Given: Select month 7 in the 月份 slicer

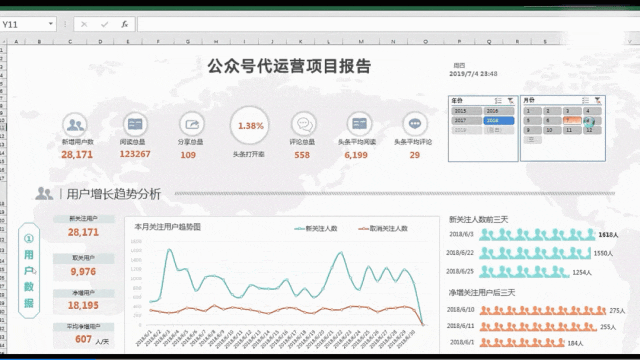Looking at the screenshot, I should [572, 120].
